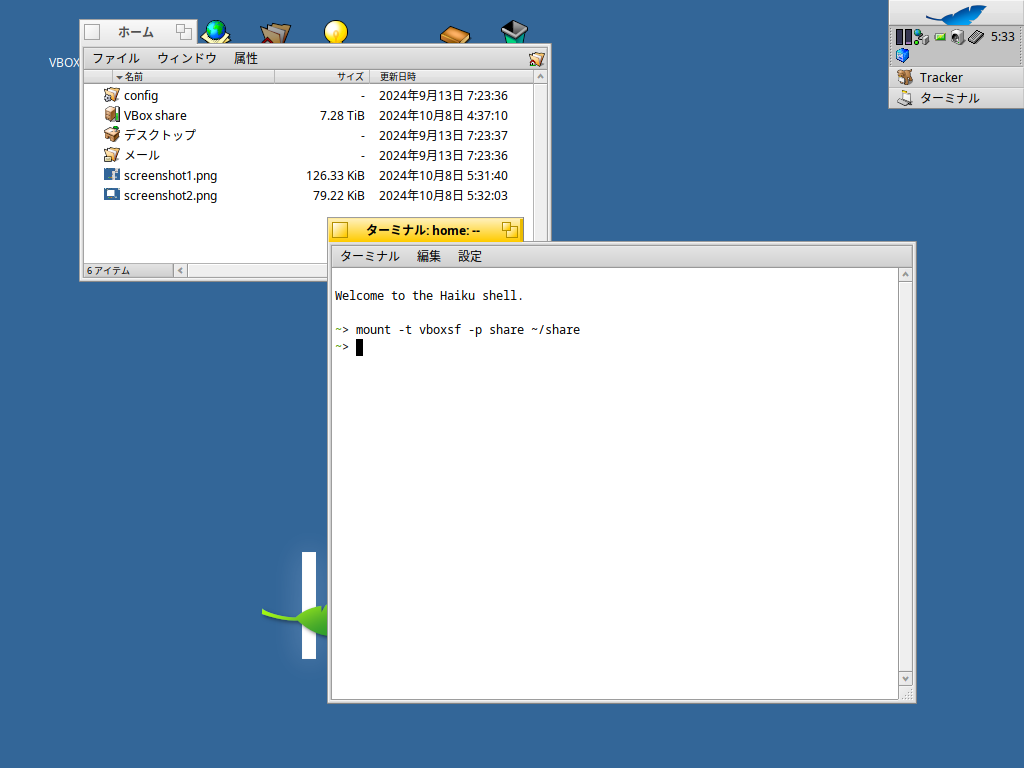
Task: Open the volume speaker tray control
Action: pyautogui.click(x=957, y=37)
